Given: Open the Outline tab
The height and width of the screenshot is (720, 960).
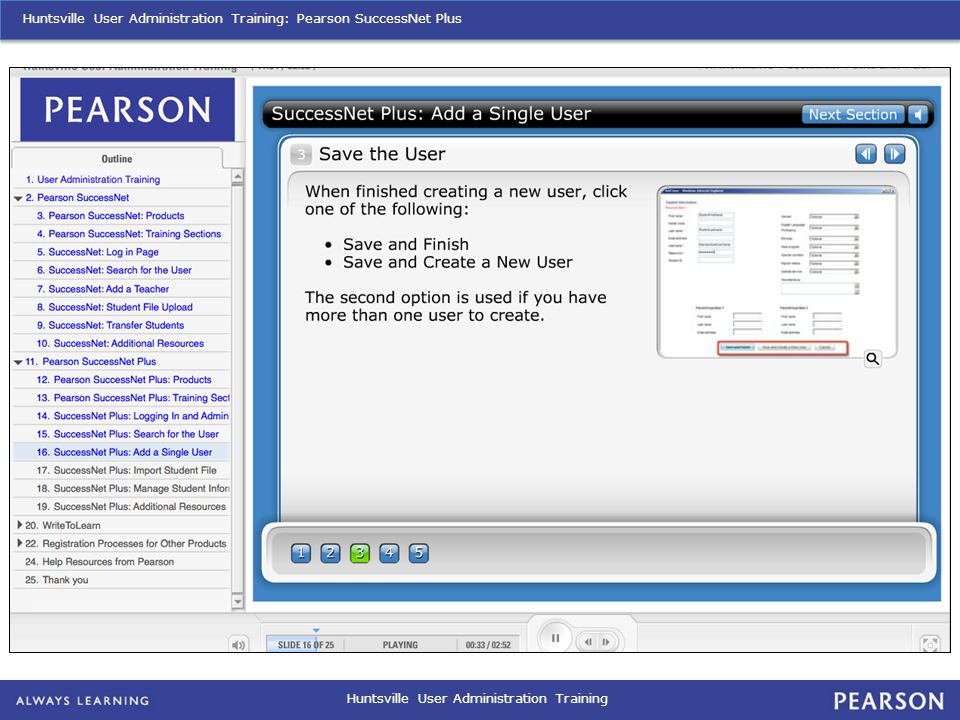Looking at the screenshot, I should click(x=116, y=159).
